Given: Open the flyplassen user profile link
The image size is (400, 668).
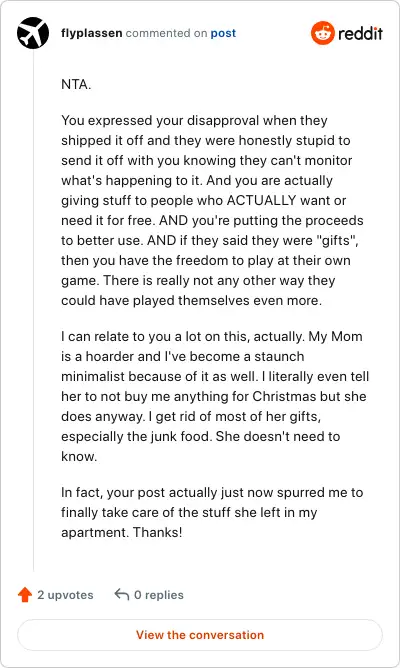Looking at the screenshot, I should tap(92, 33).
